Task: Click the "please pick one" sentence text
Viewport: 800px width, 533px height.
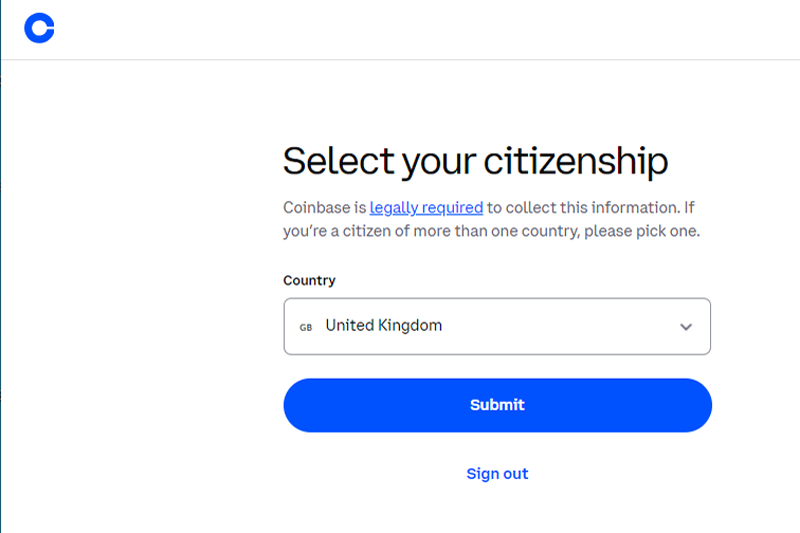Action: [x=642, y=231]
